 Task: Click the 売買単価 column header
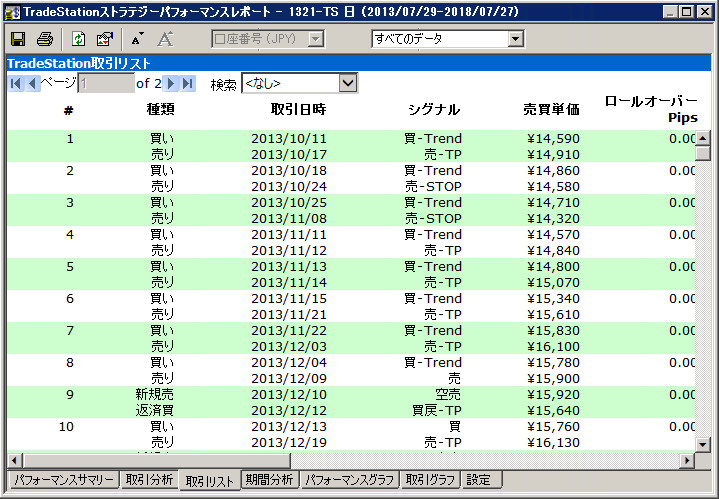(552, 109)
